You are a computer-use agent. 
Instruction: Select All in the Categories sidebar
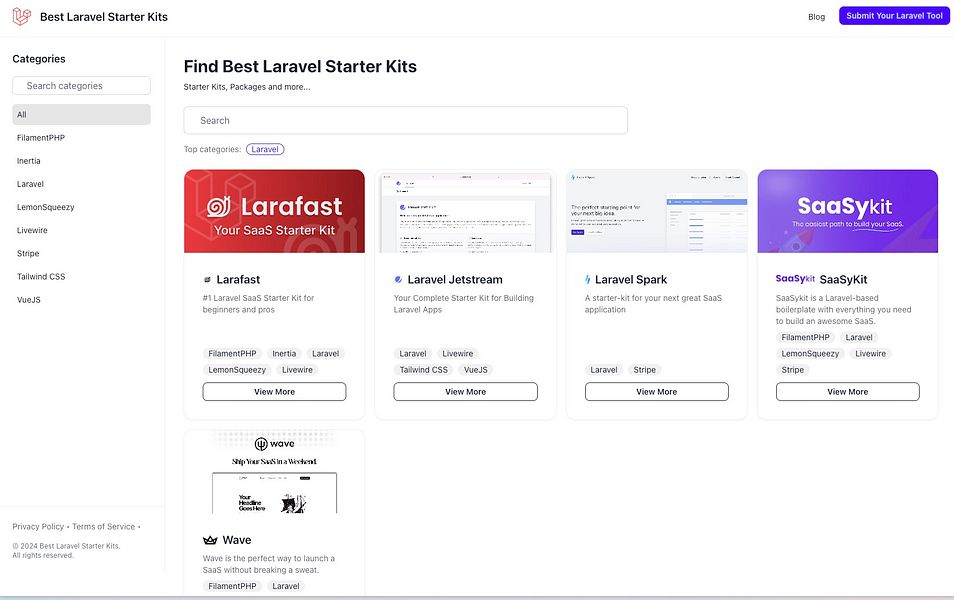(80, 114)
